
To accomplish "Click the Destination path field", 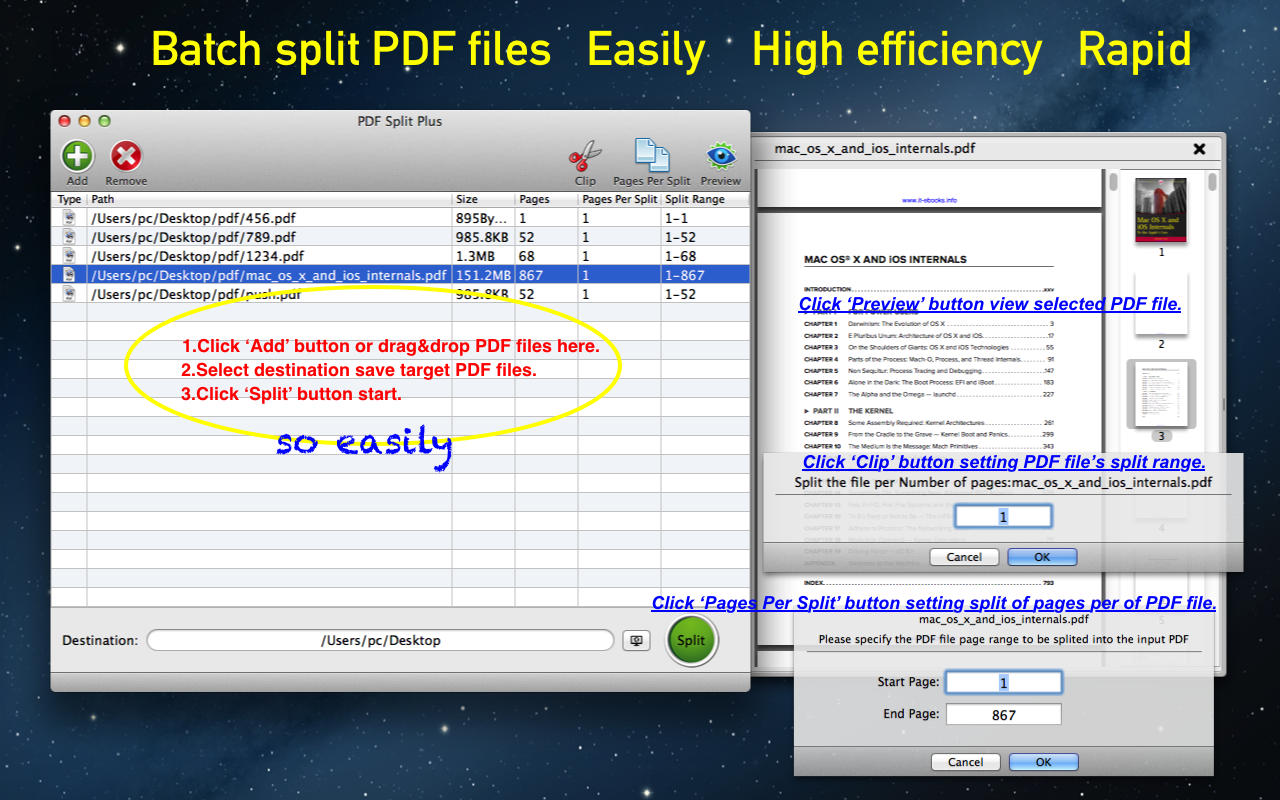I will point(380,640).
